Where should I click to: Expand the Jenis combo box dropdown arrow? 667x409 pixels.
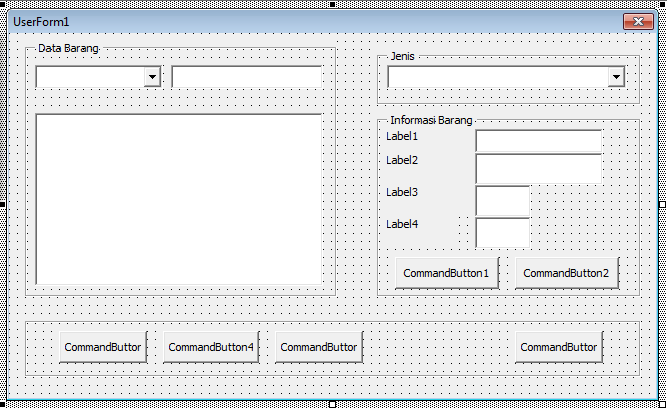pos(616,77)
